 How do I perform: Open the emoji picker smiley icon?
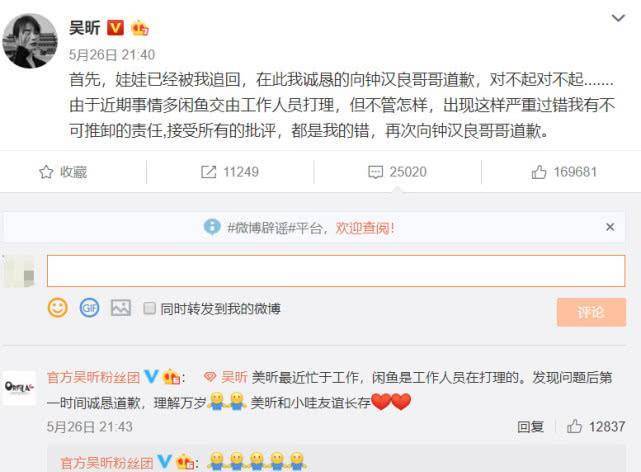(58, 308)
